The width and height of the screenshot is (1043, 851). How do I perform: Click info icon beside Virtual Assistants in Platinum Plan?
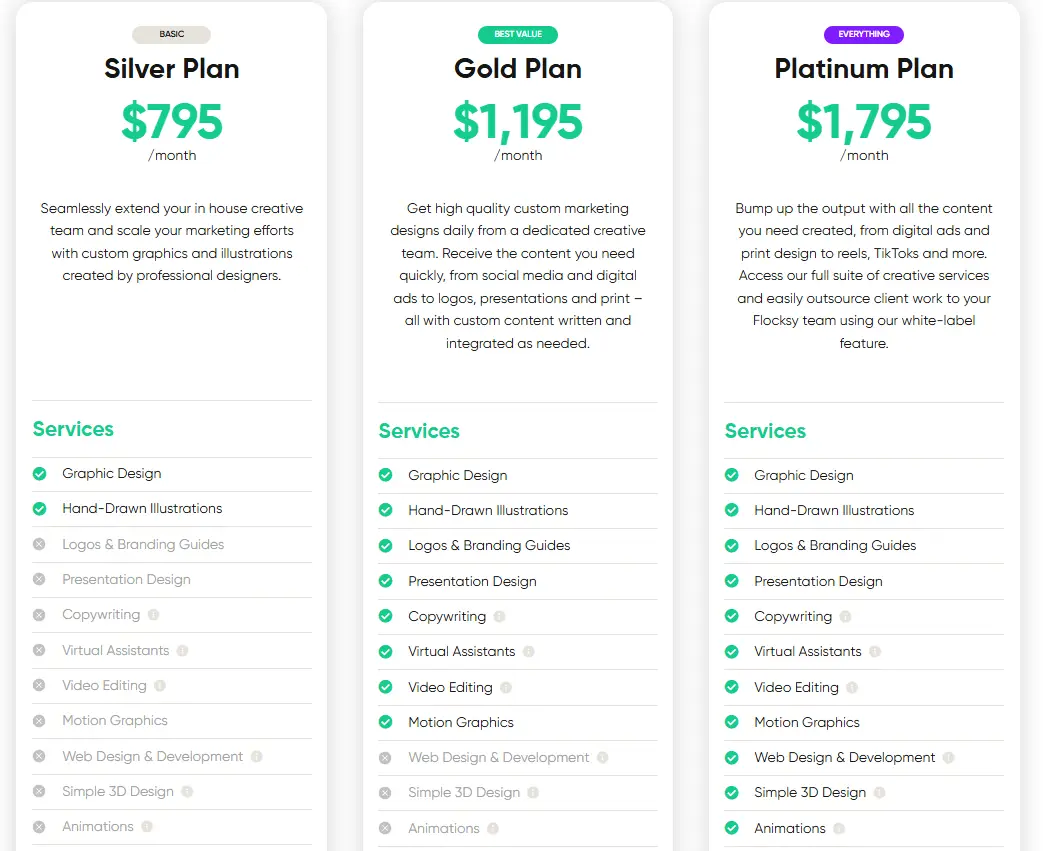pyautogui.click(x=875, y=652)
